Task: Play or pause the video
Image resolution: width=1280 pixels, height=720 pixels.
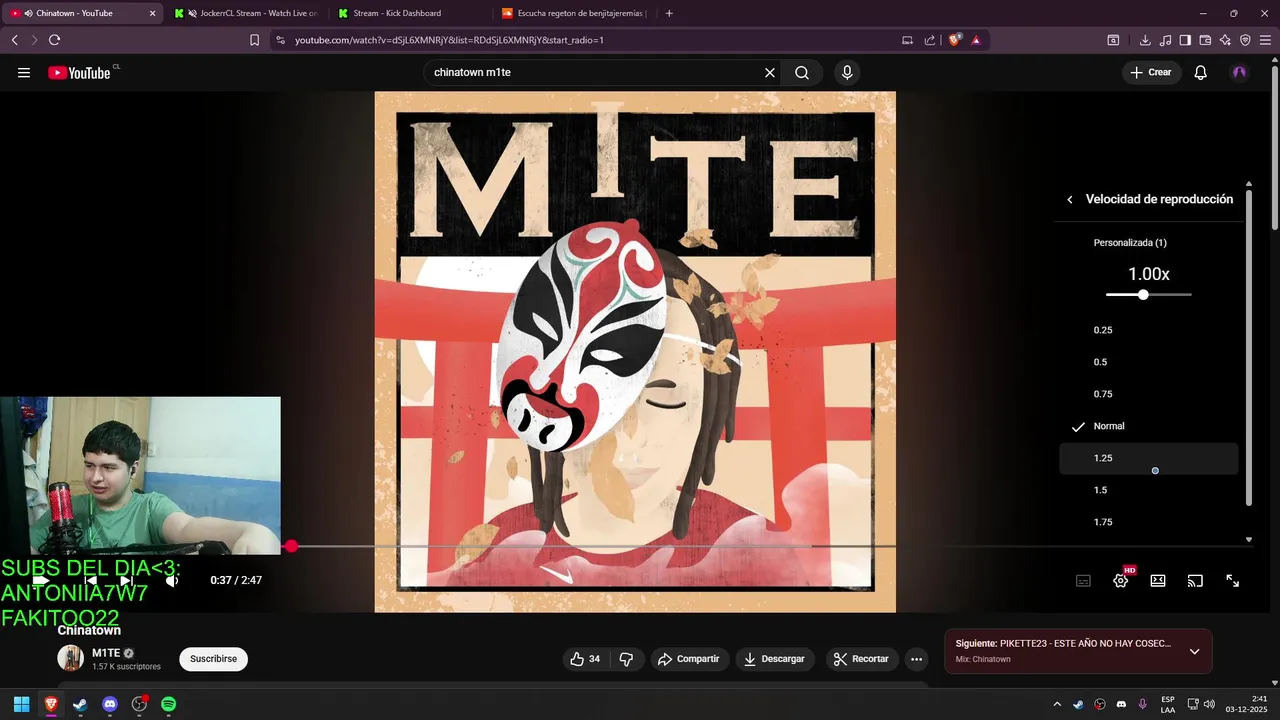Action: tap(41, 580)
